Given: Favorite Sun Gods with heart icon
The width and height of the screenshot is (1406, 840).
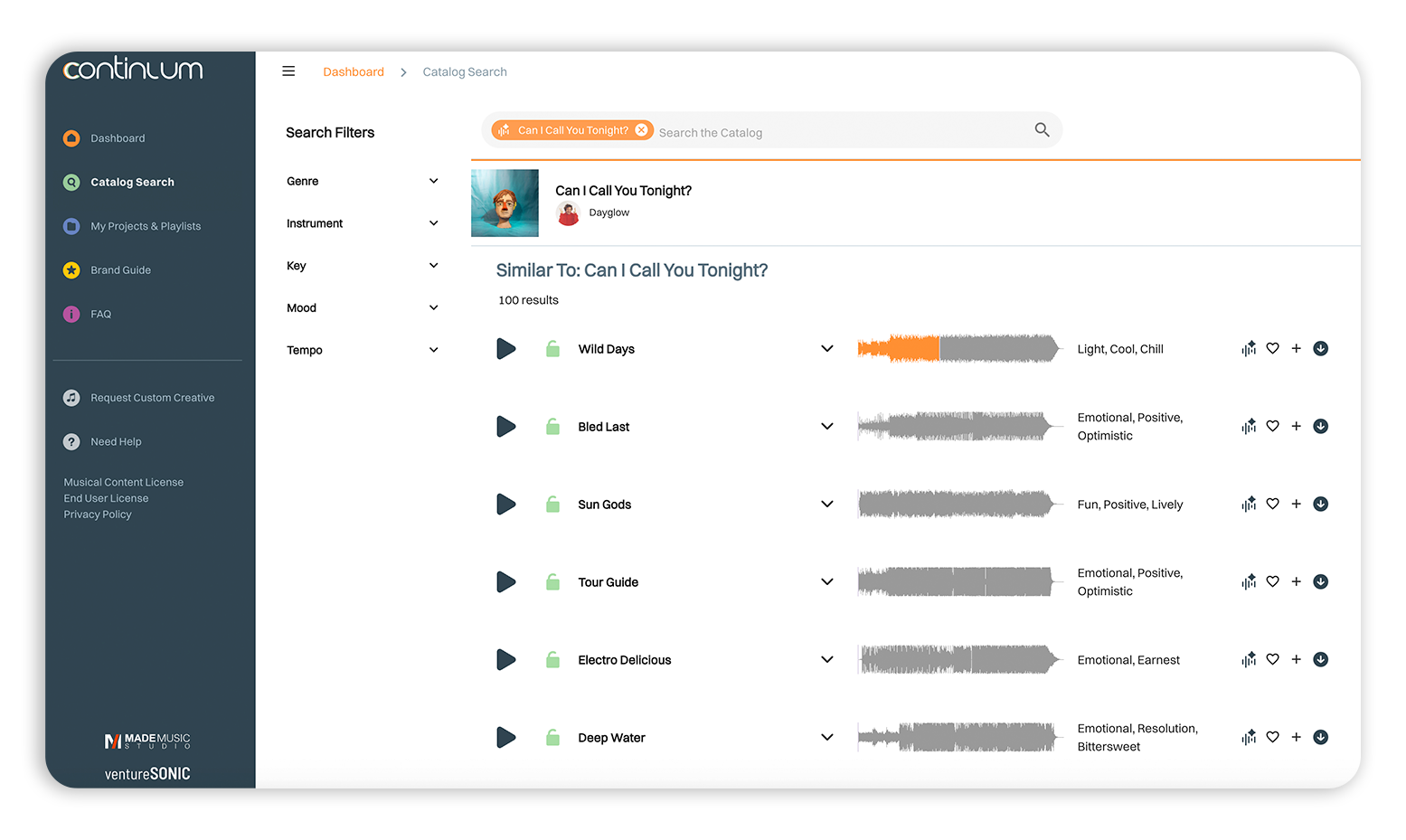Looking at the screenshot, I should [x=1272, y=505].
